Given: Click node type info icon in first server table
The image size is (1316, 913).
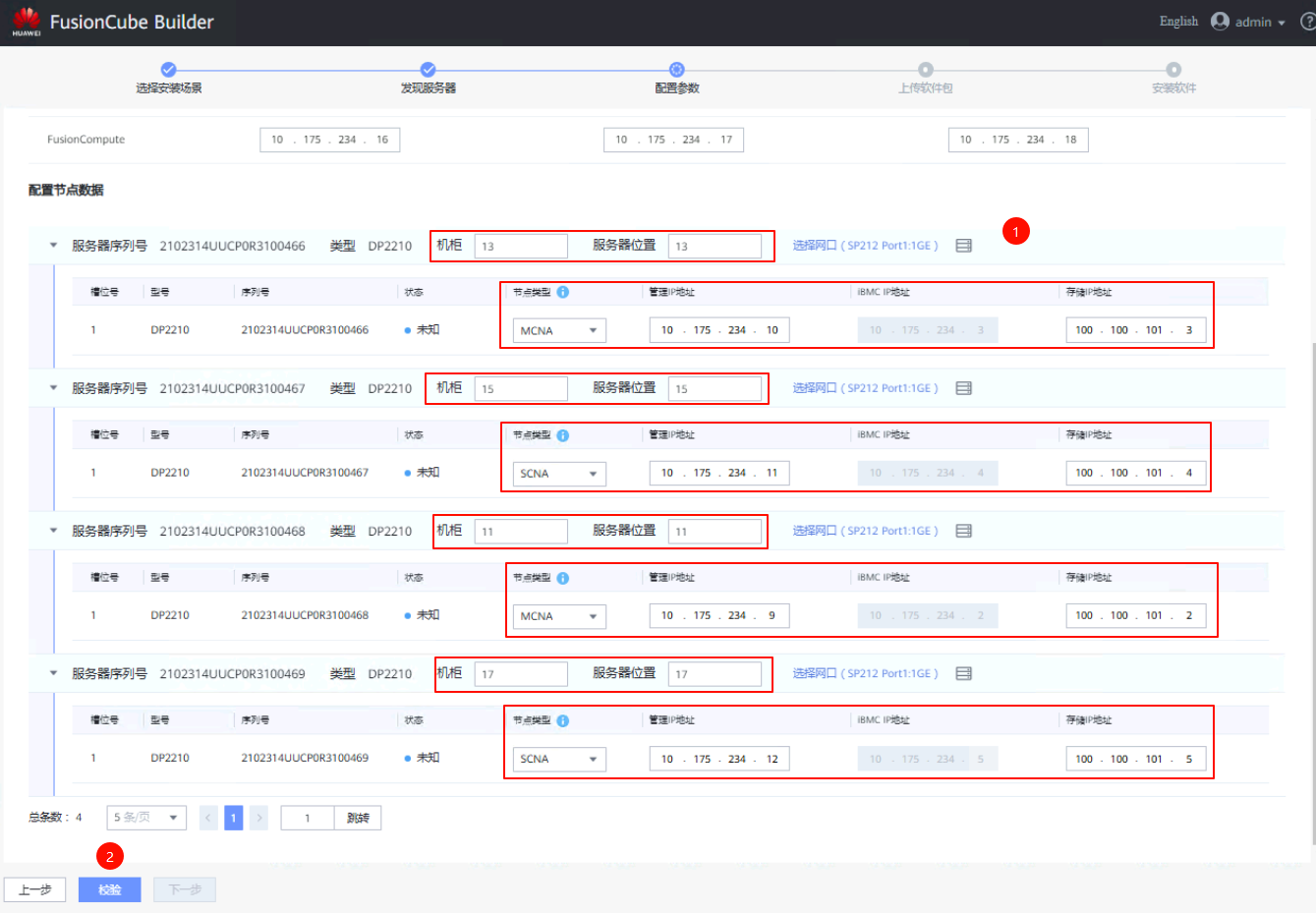Looking at the screenshot, I should coord(563,292).
